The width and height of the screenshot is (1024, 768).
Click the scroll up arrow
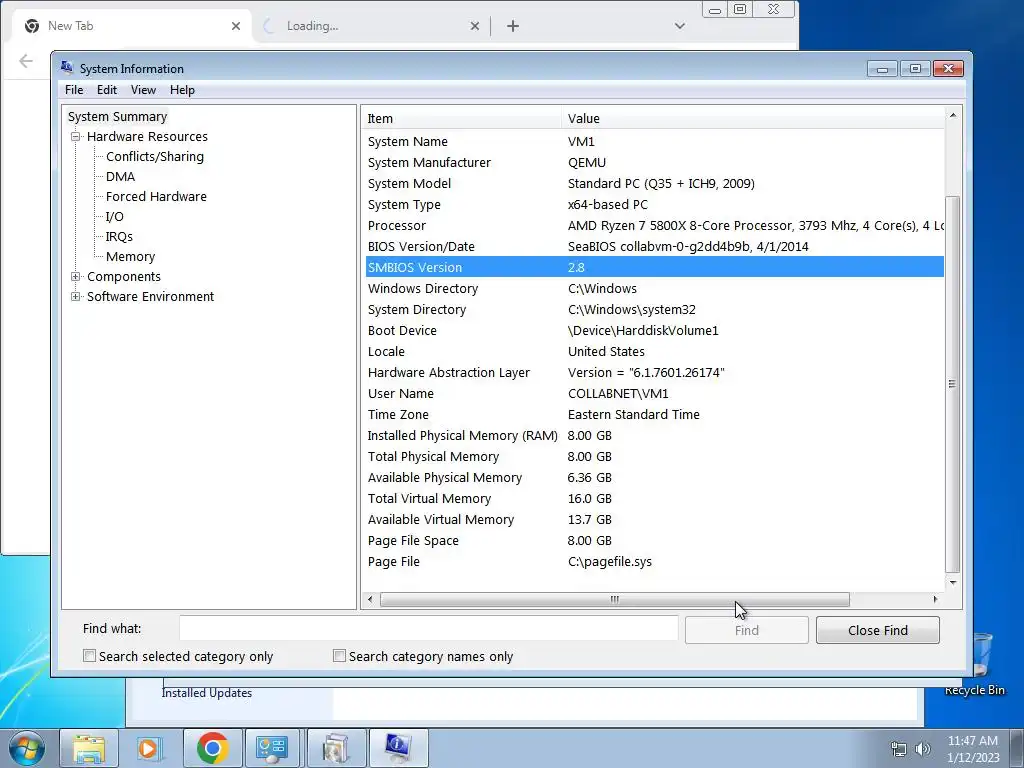[953, 115]
